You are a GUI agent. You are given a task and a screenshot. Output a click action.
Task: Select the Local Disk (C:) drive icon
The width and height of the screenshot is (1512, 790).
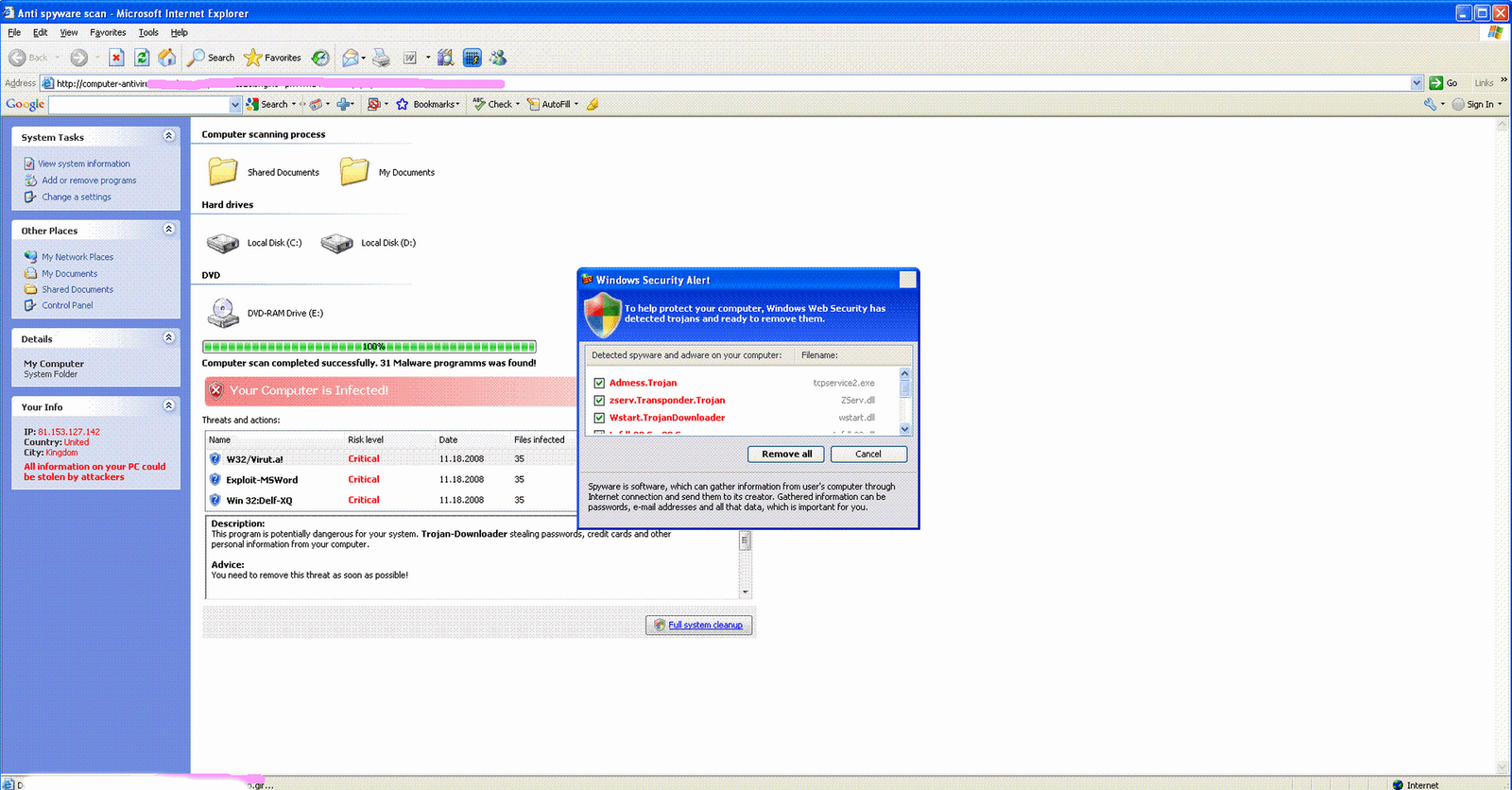point(223,243)
